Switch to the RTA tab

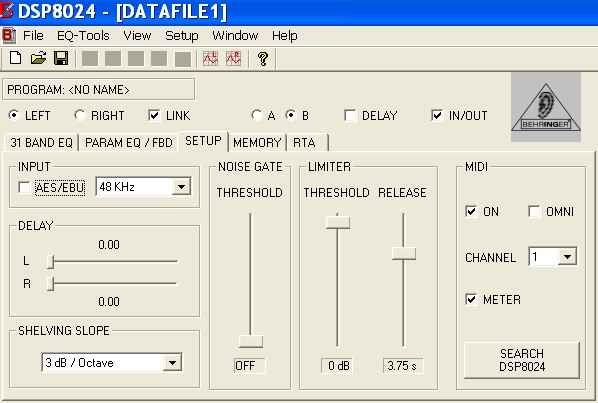pos(307,143)
